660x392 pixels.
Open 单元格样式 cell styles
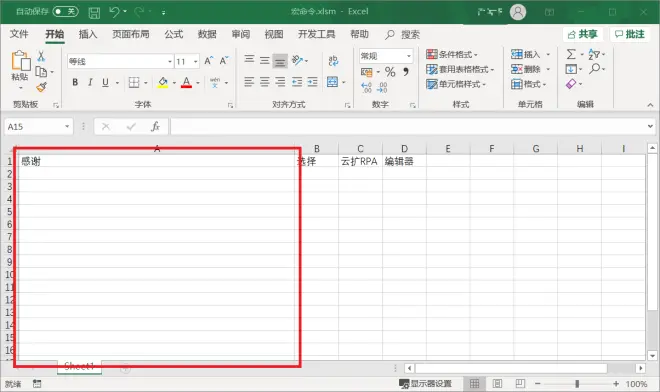[456, 84]
